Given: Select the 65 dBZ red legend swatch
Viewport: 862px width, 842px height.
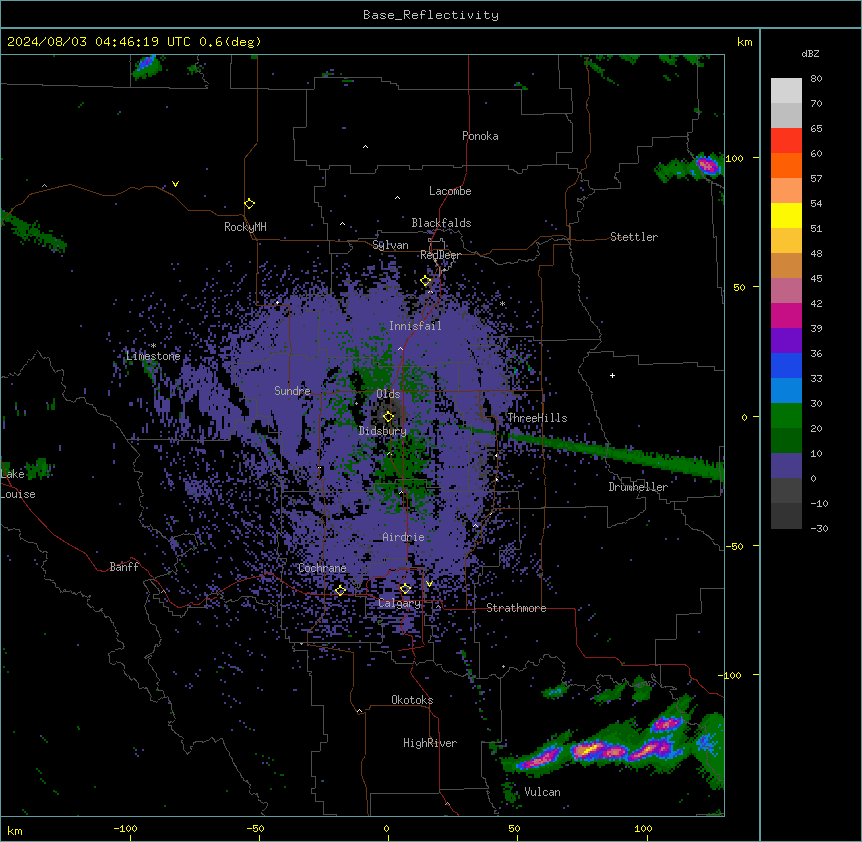Looking at the screenshot, I should click(786, 140).
